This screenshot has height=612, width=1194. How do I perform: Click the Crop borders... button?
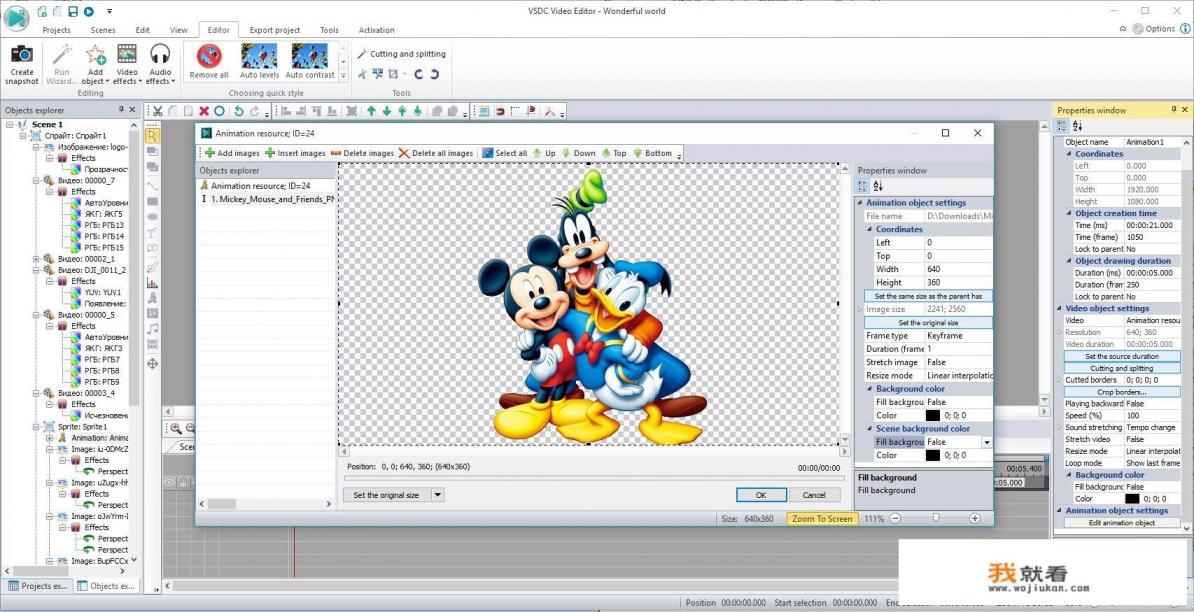pos(1122,391)
